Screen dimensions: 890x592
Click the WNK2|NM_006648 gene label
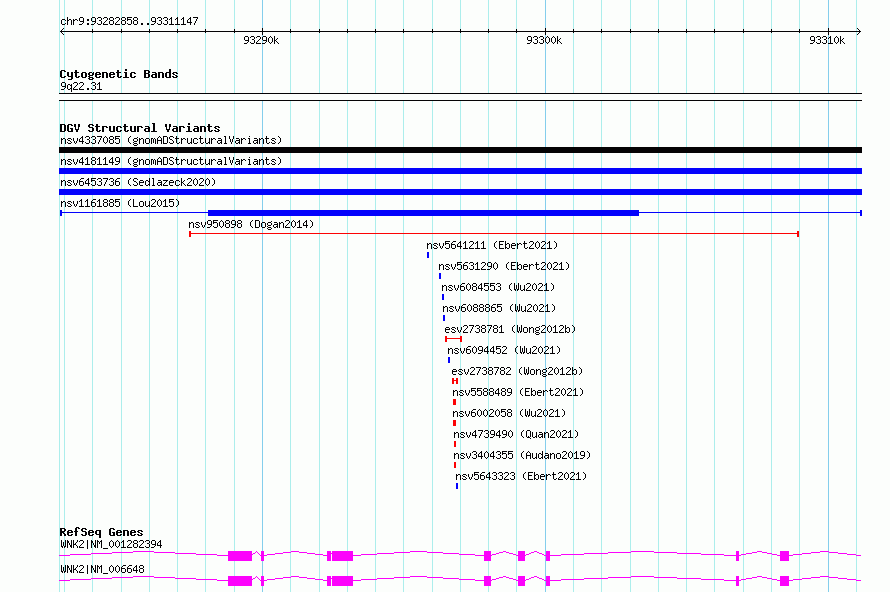coord(102,569)
